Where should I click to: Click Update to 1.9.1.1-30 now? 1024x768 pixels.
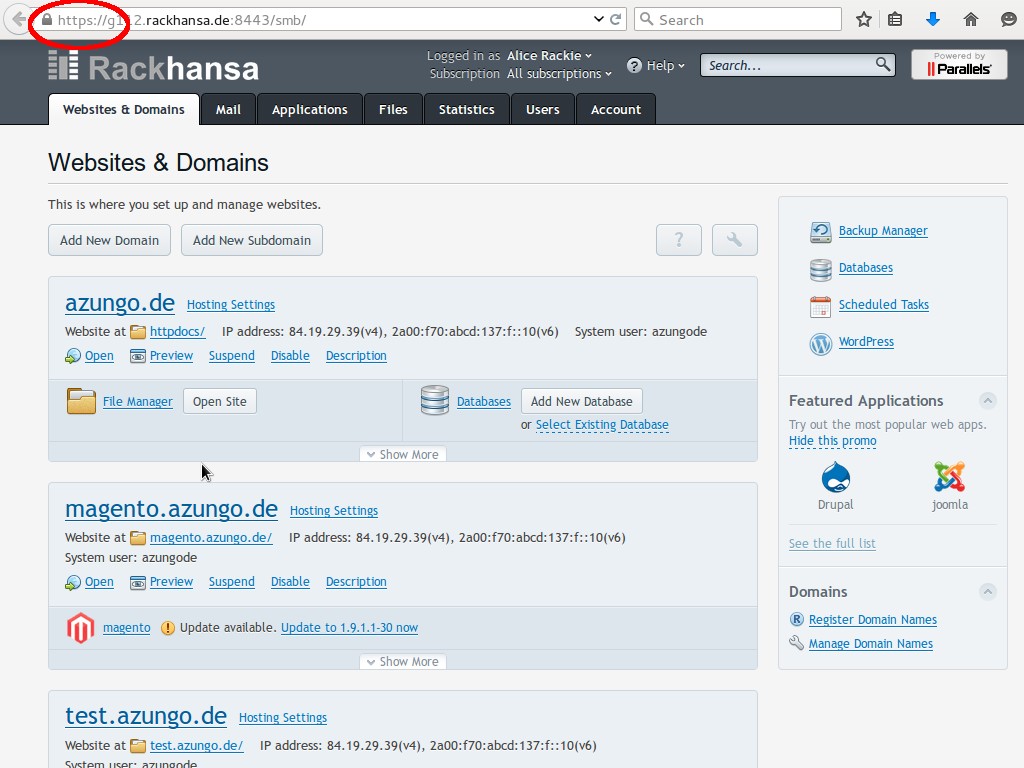click(x=349, y=628)
